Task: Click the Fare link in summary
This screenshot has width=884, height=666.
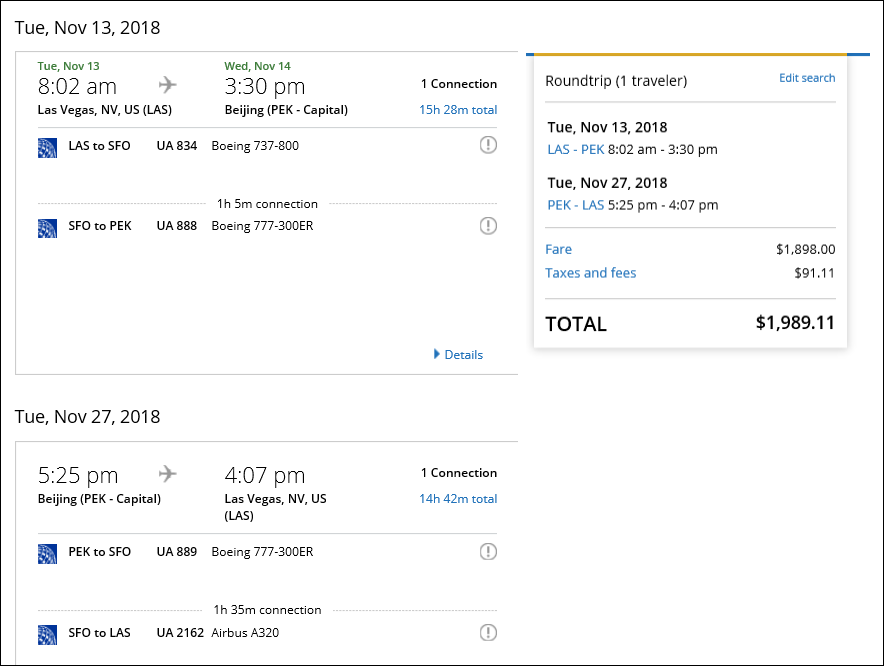Action: coord(559,249)
